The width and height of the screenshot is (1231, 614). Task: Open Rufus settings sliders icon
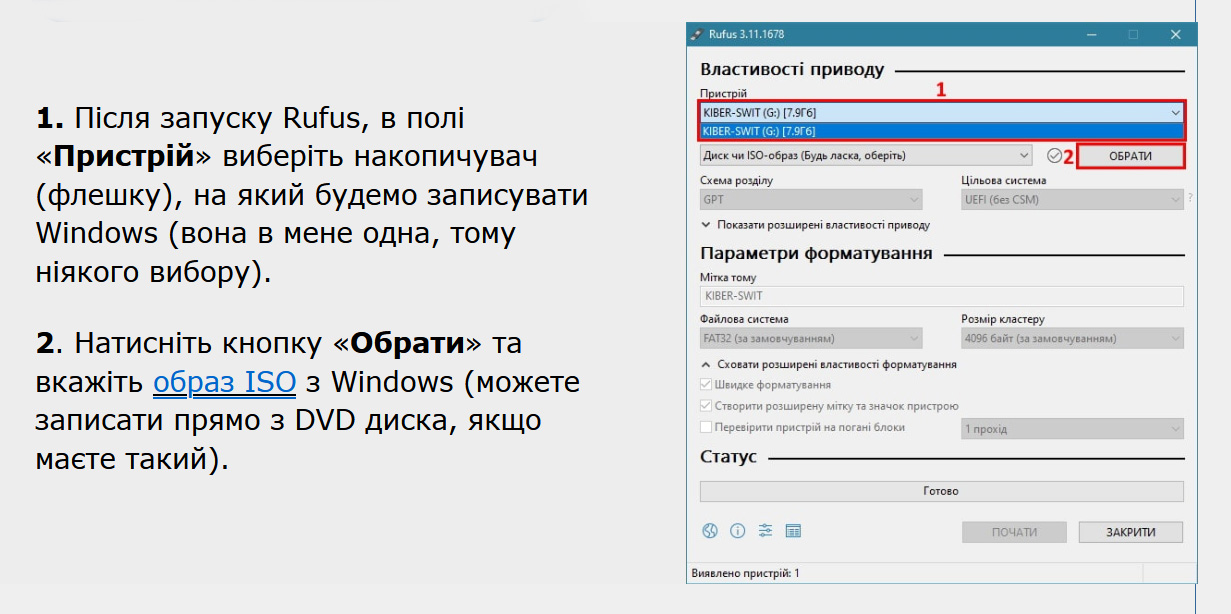point(766,531)
